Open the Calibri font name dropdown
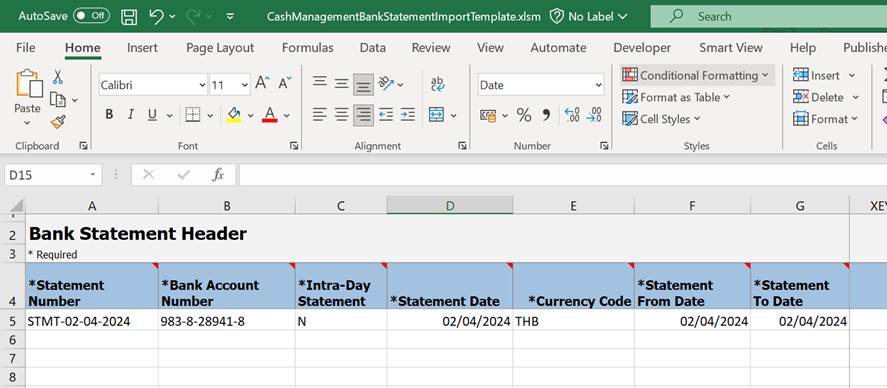Screen dimensions: 887x388 click(203, 85)
